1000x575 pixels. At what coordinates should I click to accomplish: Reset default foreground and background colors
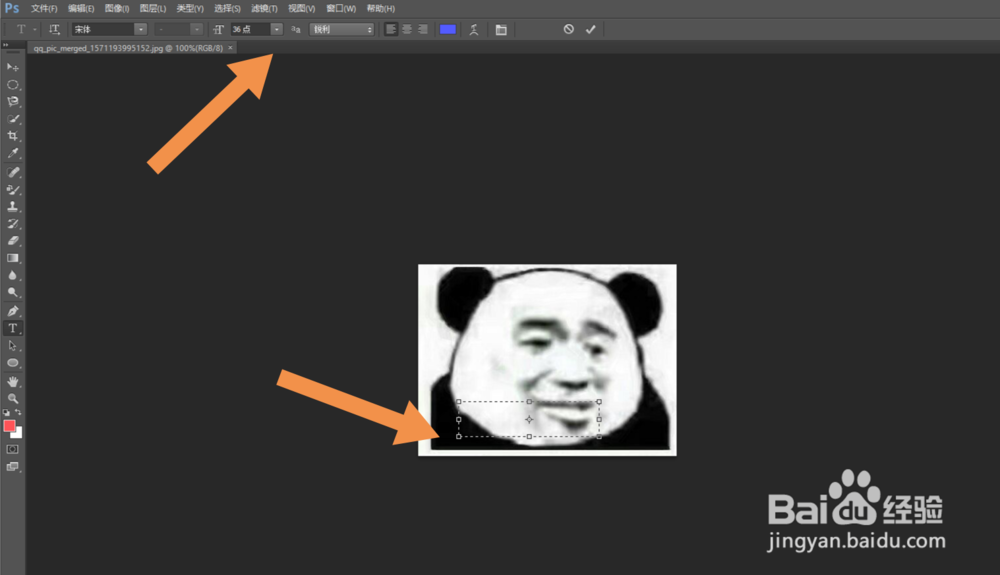click(x=6, y=412)
